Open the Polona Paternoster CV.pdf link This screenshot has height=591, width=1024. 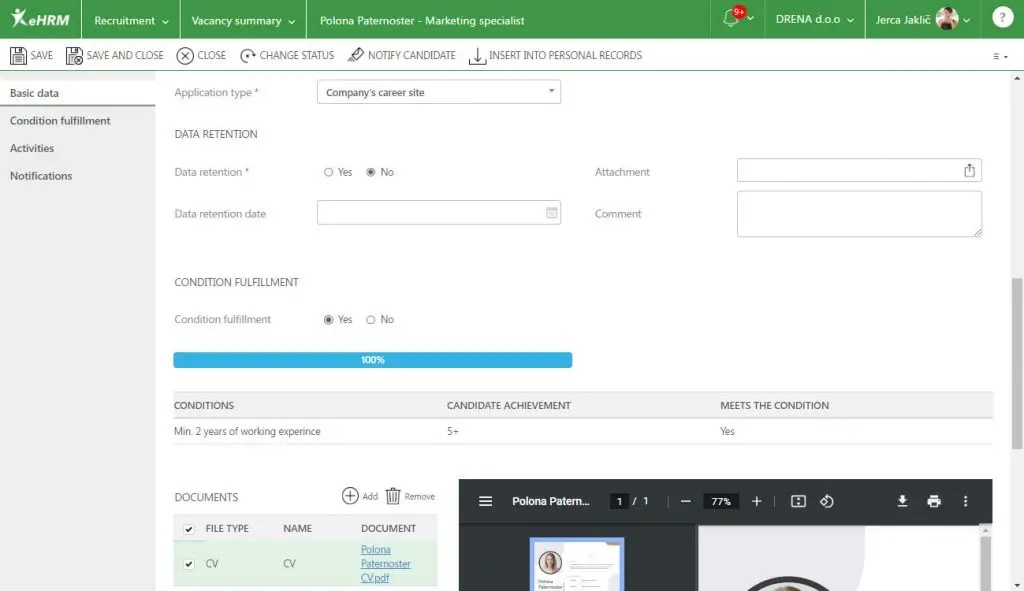385,564
